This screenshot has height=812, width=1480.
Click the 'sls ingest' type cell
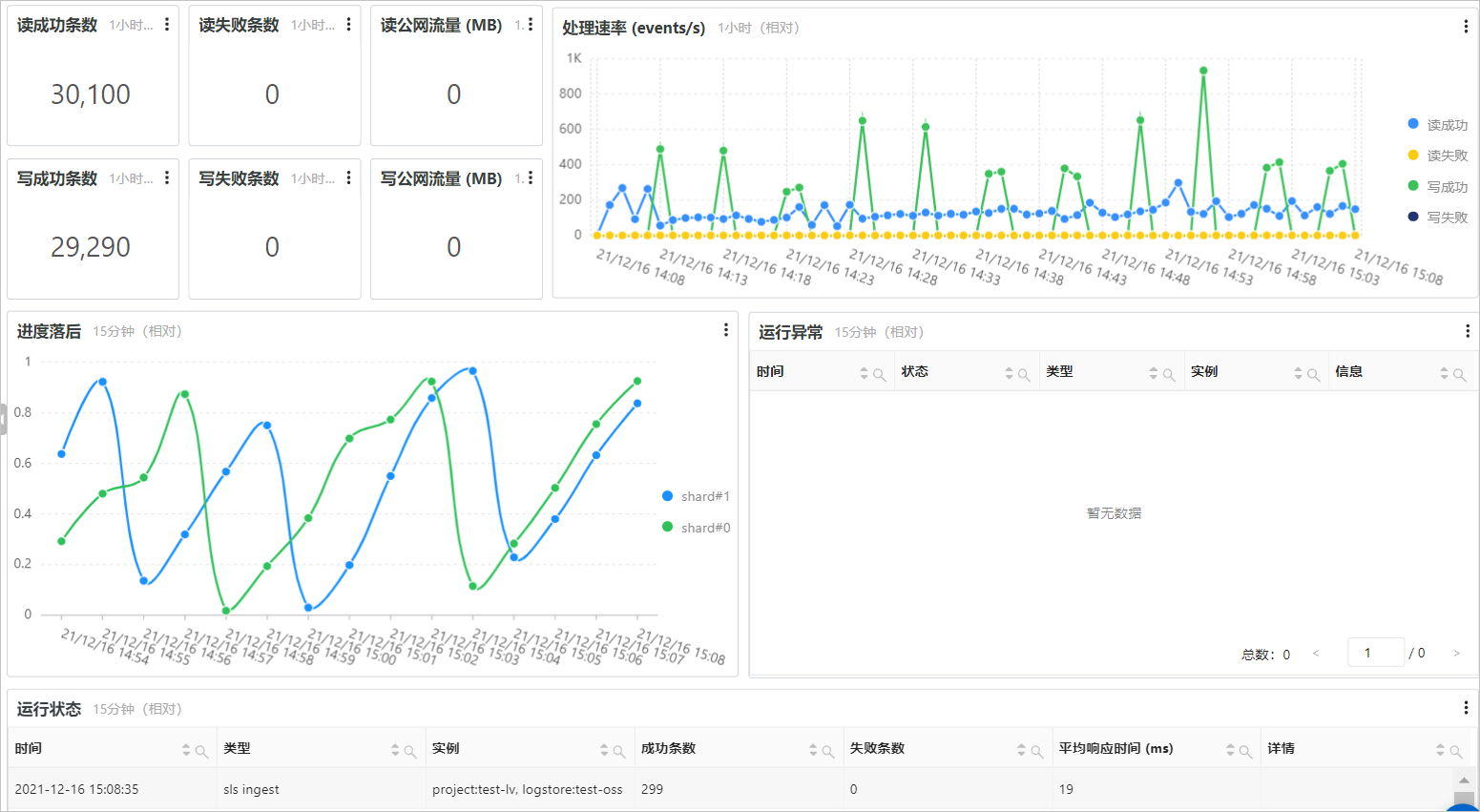click(251, 789)
